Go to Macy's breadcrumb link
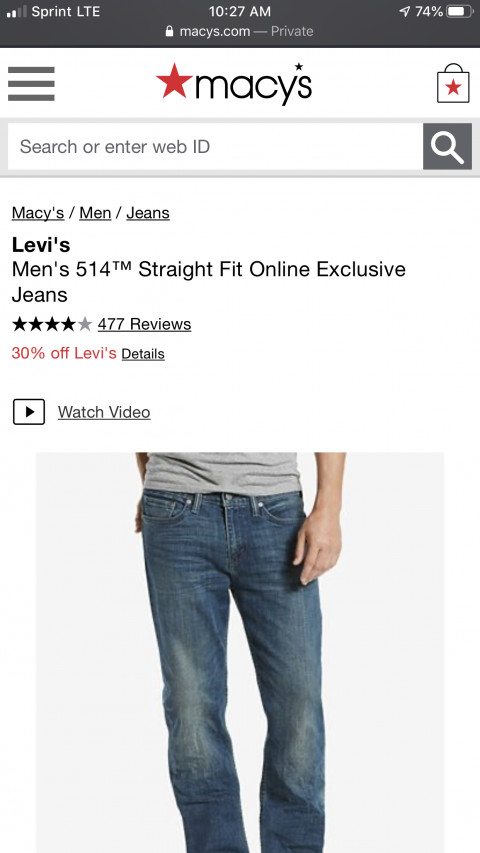480x853 pixels. coord(38,213)
